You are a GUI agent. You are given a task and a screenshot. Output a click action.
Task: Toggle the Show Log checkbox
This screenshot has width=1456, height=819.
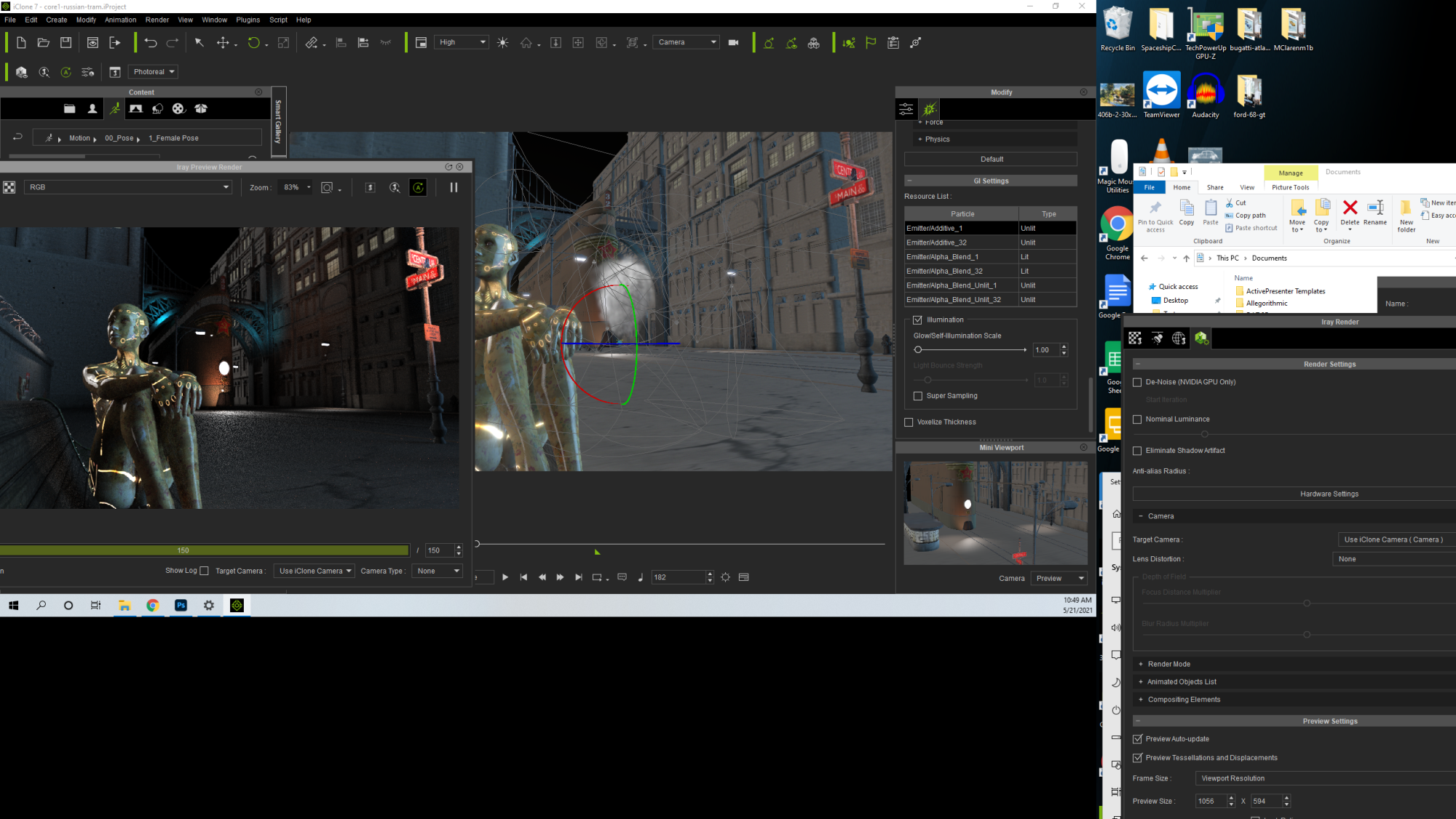click(204, 571)
